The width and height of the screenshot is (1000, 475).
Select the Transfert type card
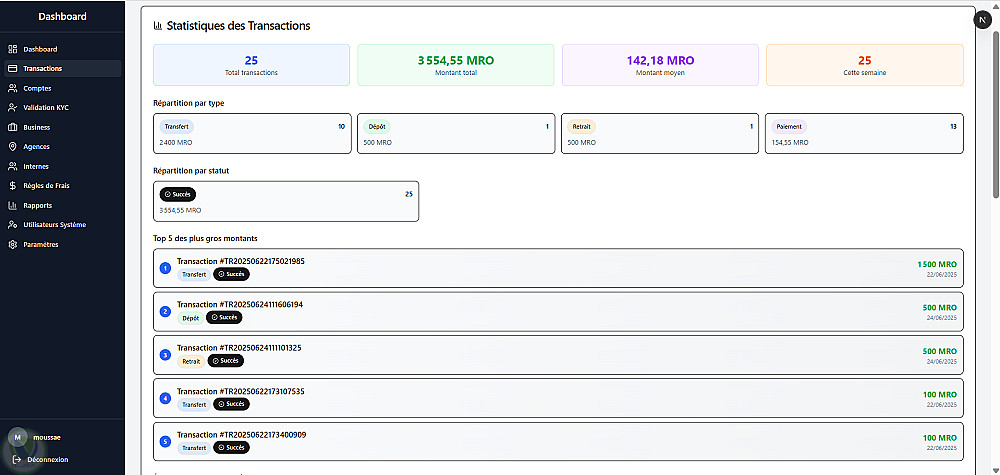[252, 133]
